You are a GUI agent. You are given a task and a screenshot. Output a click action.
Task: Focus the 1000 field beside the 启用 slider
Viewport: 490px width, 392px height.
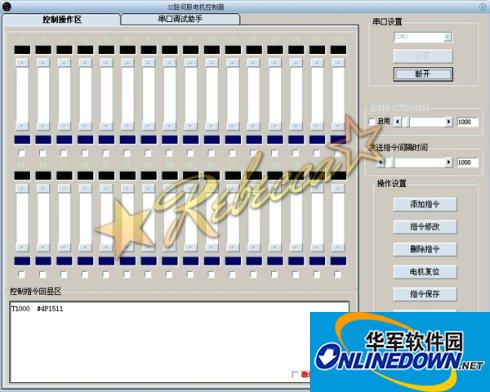point(468,122)
